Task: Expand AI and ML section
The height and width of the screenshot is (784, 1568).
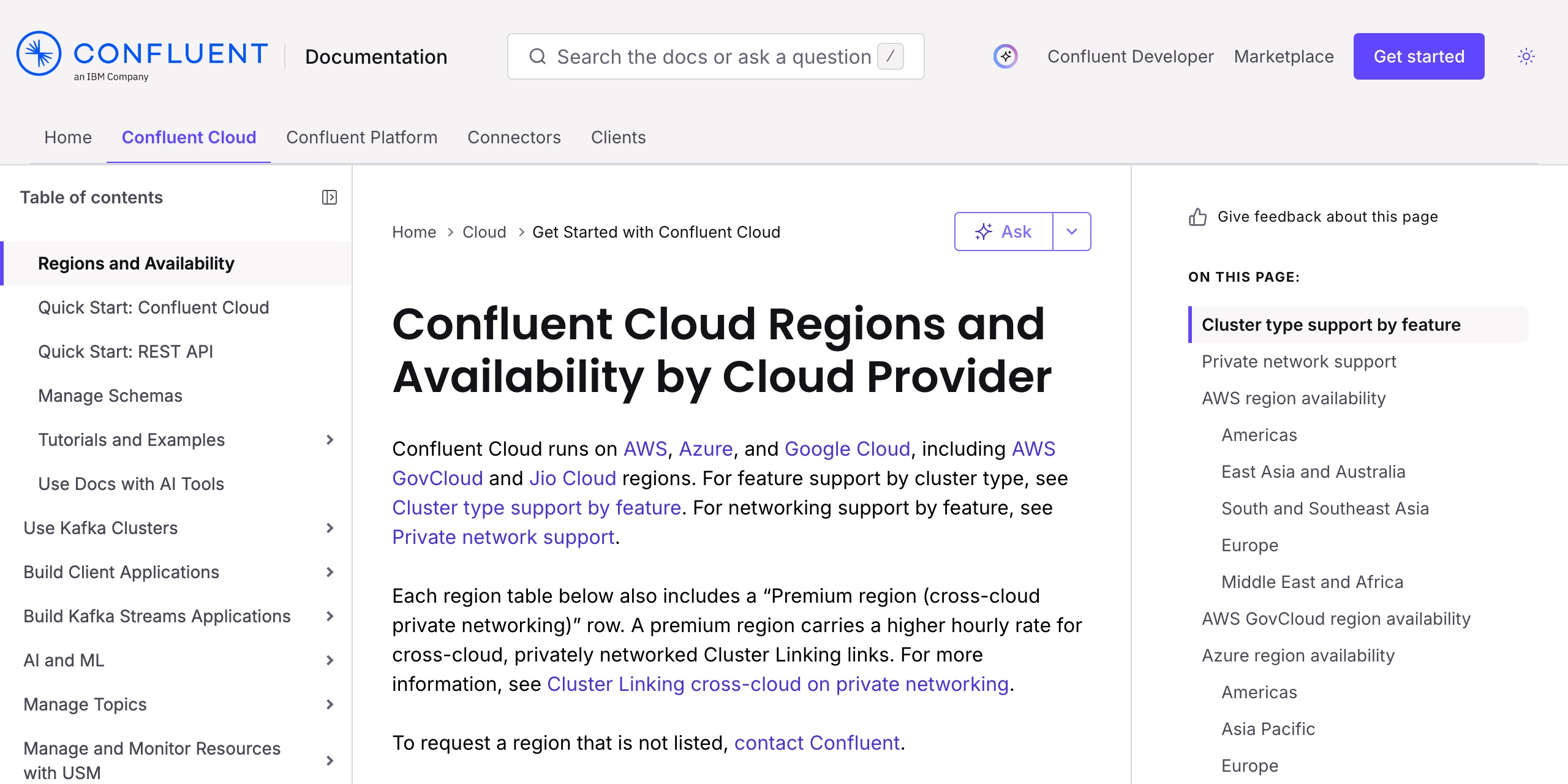Action: 330,660
